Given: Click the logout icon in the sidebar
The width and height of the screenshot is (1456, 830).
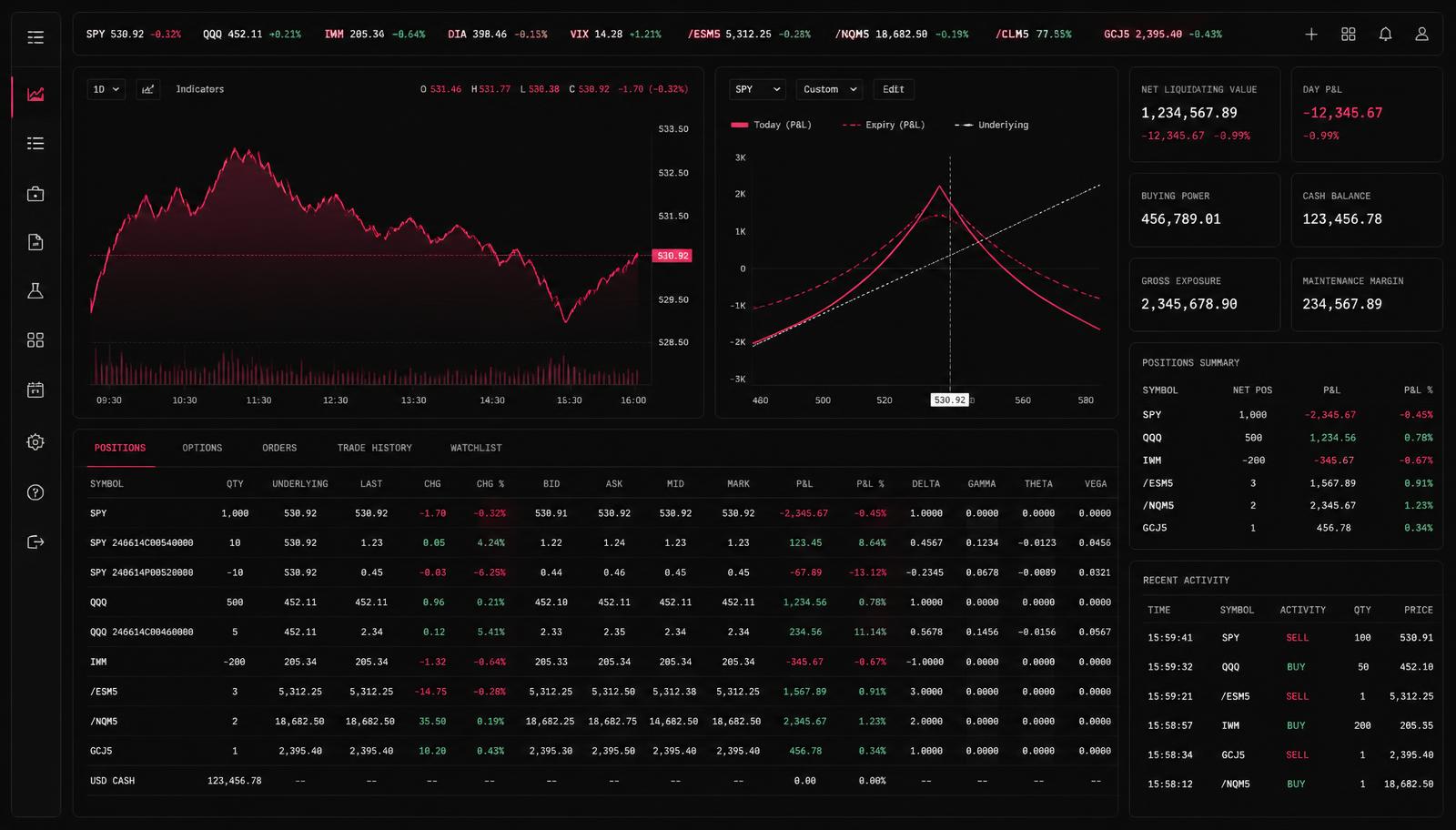Looking at the screenshot, I should pyautogui.click(x=35, y=542).
